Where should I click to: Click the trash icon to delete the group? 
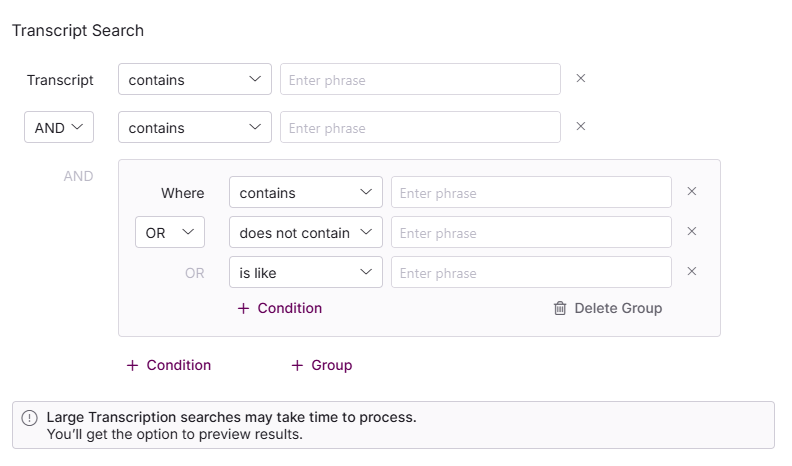(560, 308)
